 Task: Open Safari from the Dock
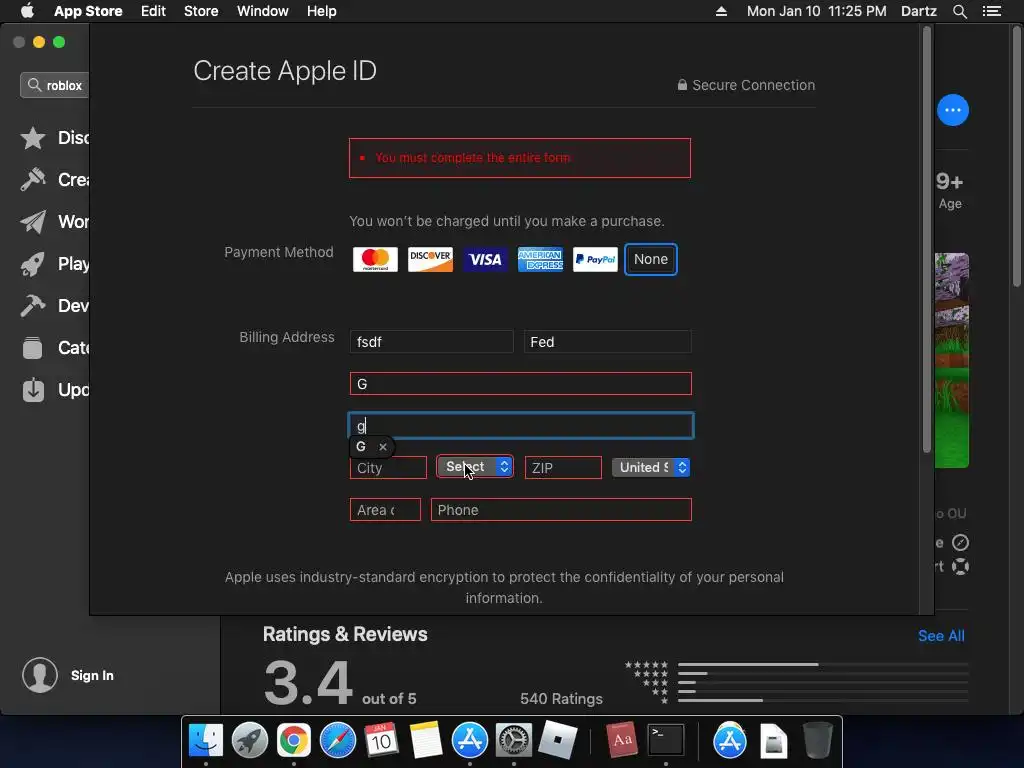coord(338,740)
